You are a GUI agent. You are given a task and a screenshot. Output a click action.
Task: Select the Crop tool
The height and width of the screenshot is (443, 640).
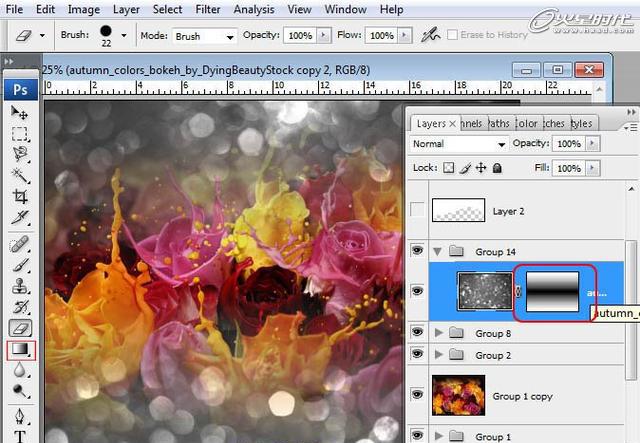coord(19,196)
